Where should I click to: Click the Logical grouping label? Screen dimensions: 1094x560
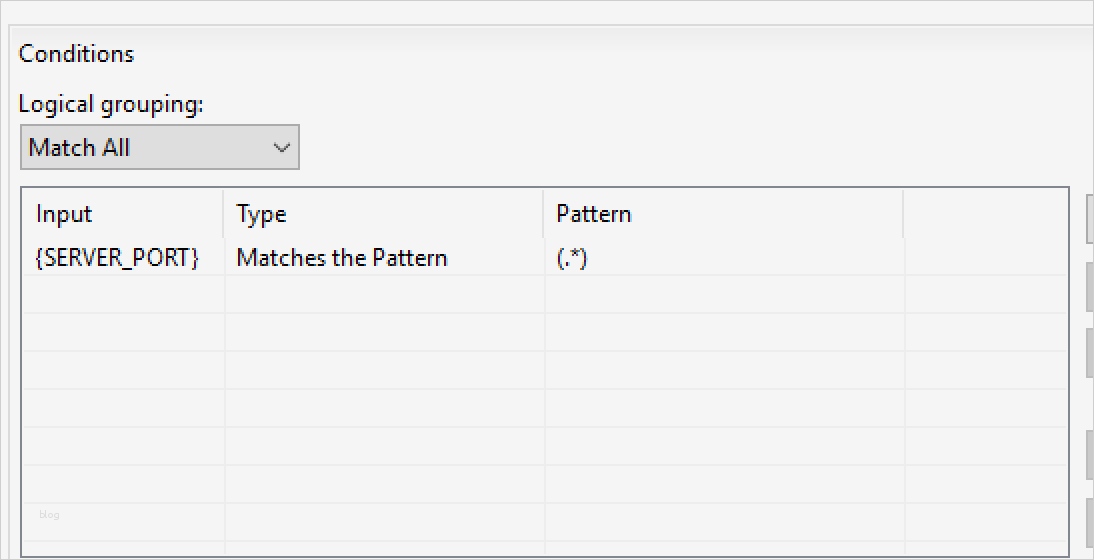point(111,104)
